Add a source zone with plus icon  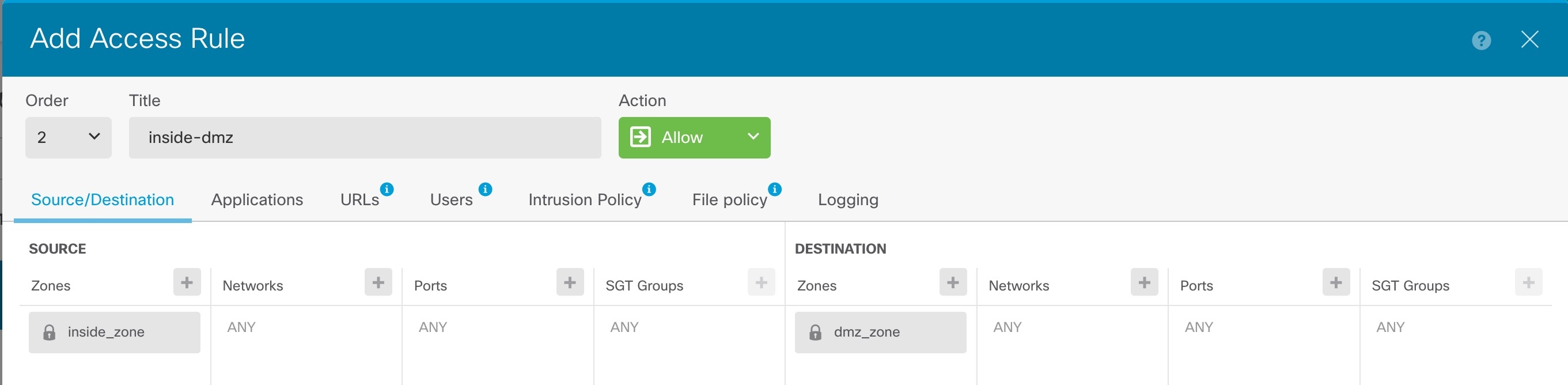187,282
